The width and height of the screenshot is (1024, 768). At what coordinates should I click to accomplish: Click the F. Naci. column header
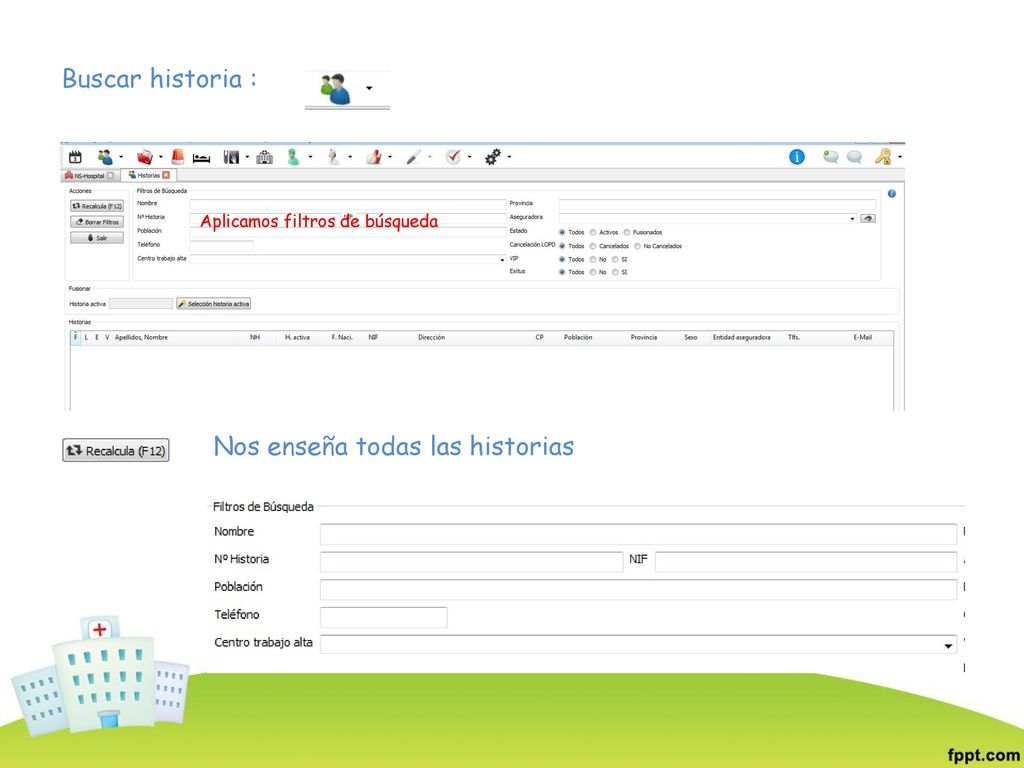click(x=342, y=338)
